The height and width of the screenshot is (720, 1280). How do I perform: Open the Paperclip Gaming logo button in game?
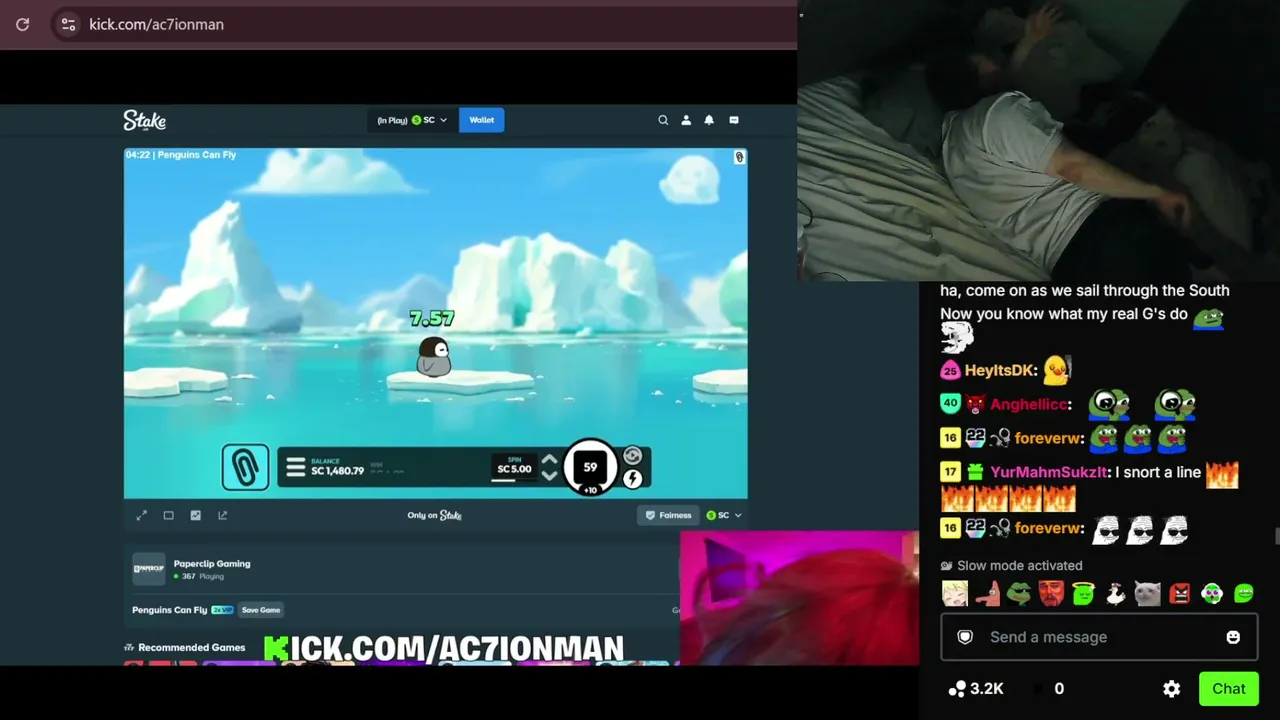pos(245,467)
